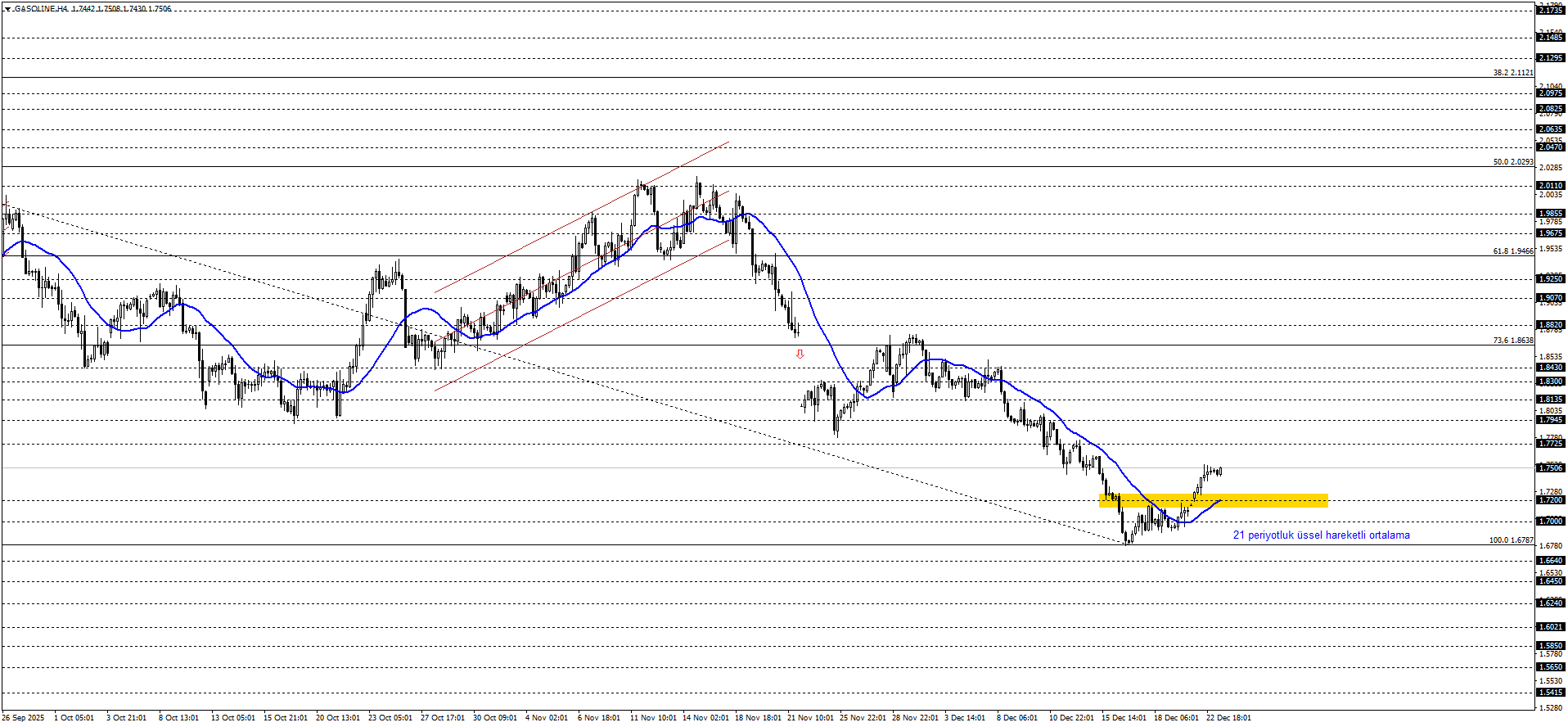Select the 73.6 1.8638 Fibonacci label
This screenshot has width=1568, height=727.
(1512, 341)
